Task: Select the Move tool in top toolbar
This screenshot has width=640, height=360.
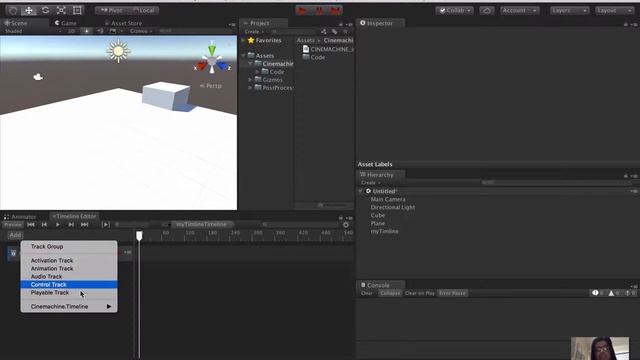Action: coord(29,10)
